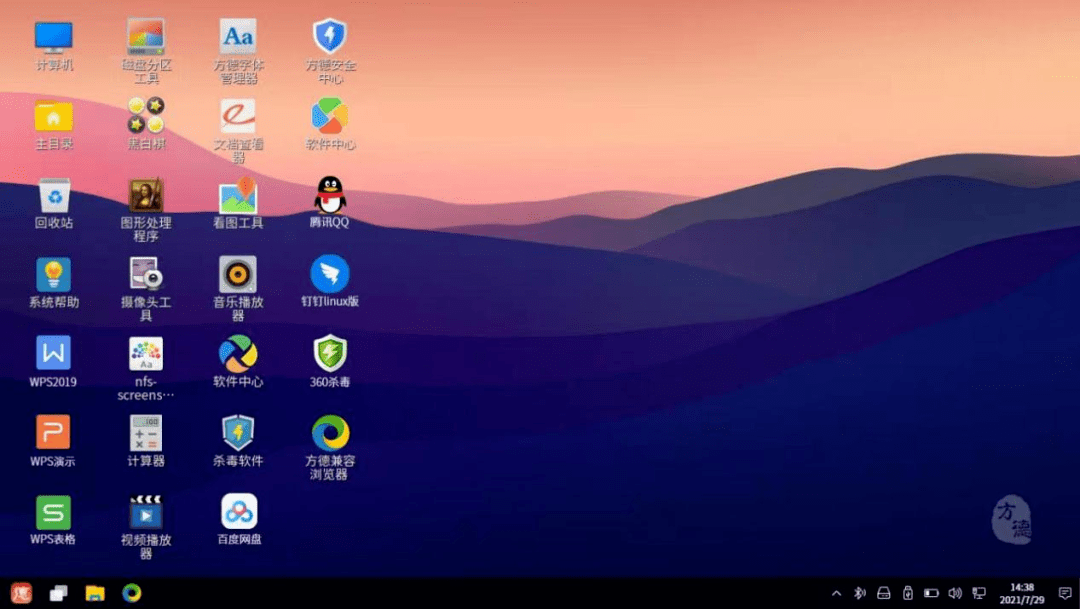Screen dimensions: 1080x609
Task: Expand hidden tray icons with the up arrow
Action: point(836,593)
